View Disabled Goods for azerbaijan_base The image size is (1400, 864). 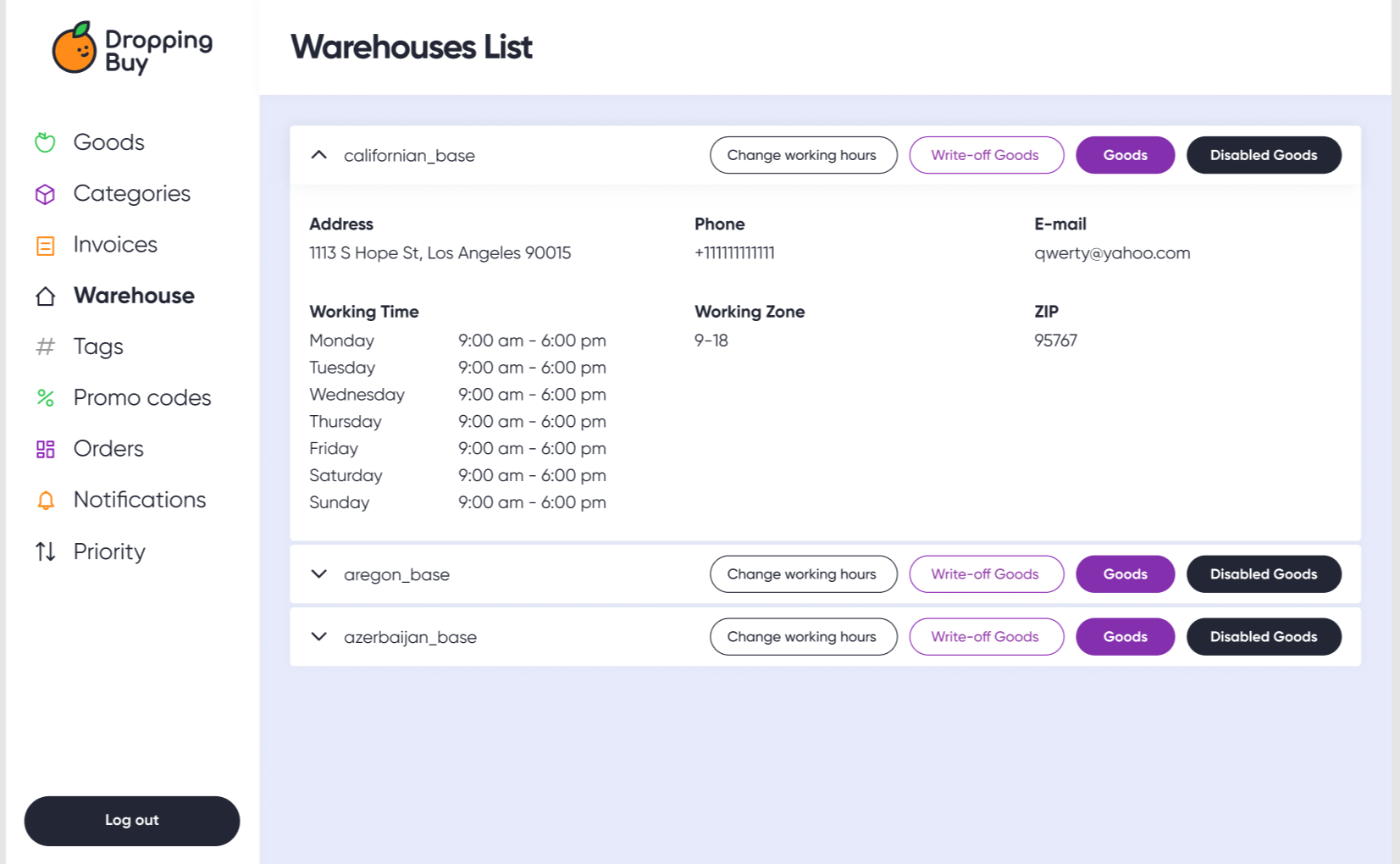click(x=1264, y=637)
